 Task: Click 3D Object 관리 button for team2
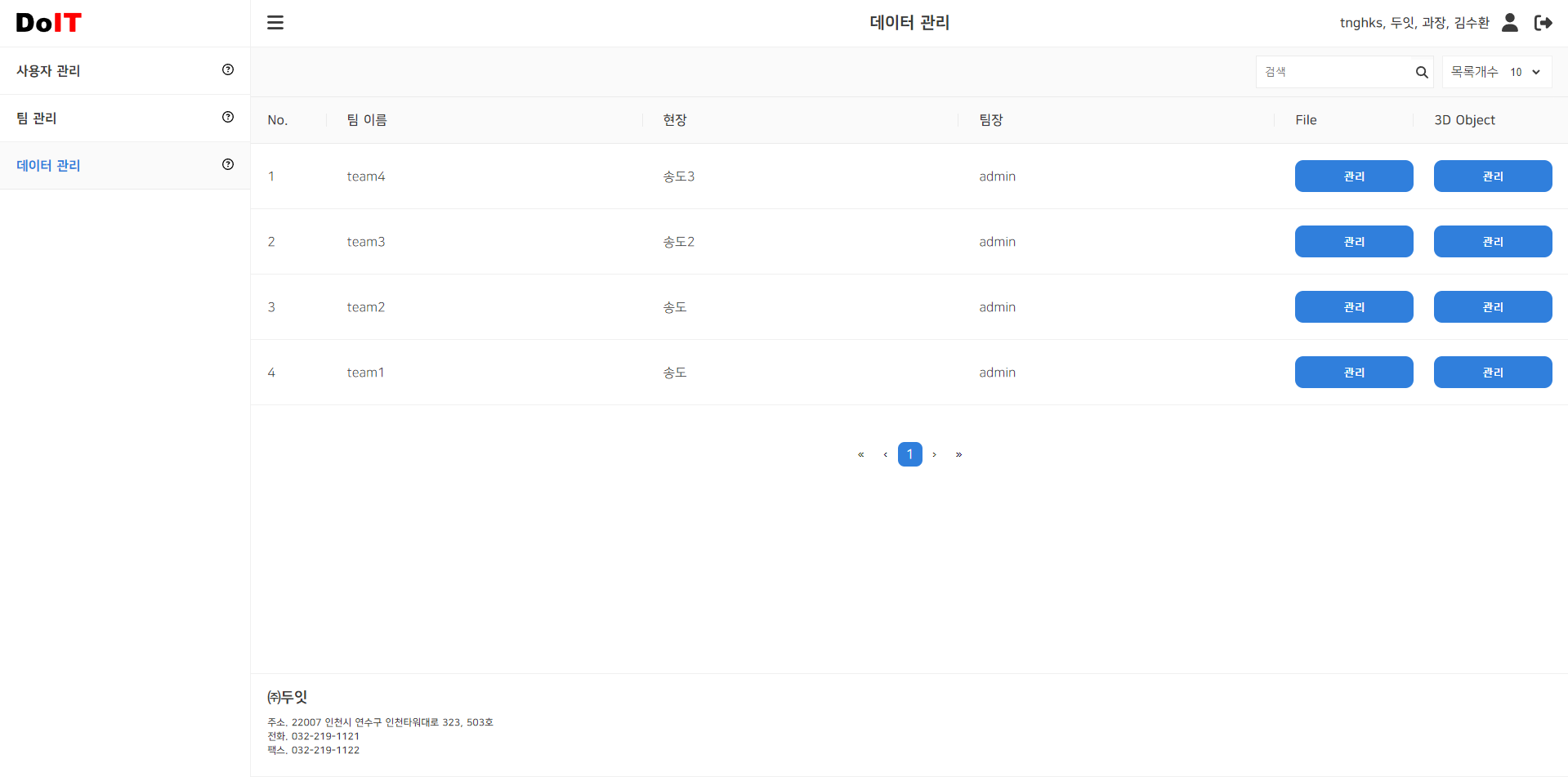tap(1493, 307)
